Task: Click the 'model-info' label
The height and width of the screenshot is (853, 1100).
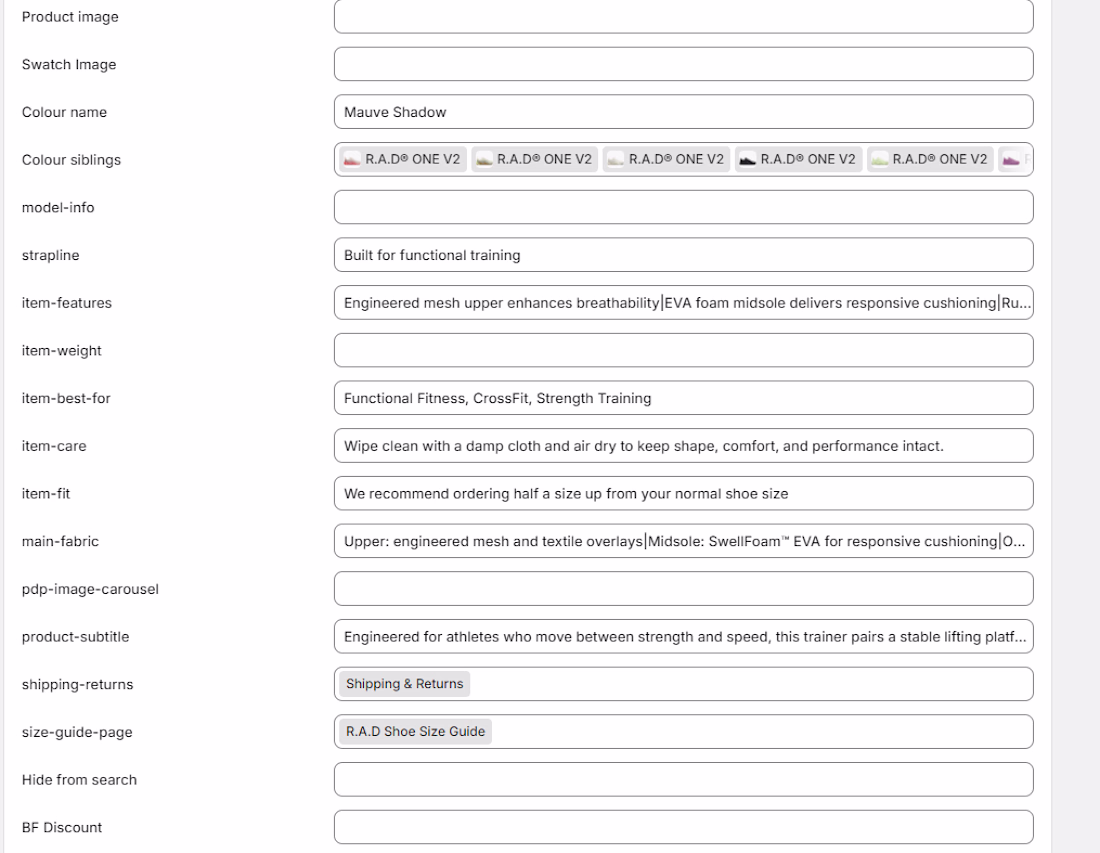Action: (x=58, y=208)
